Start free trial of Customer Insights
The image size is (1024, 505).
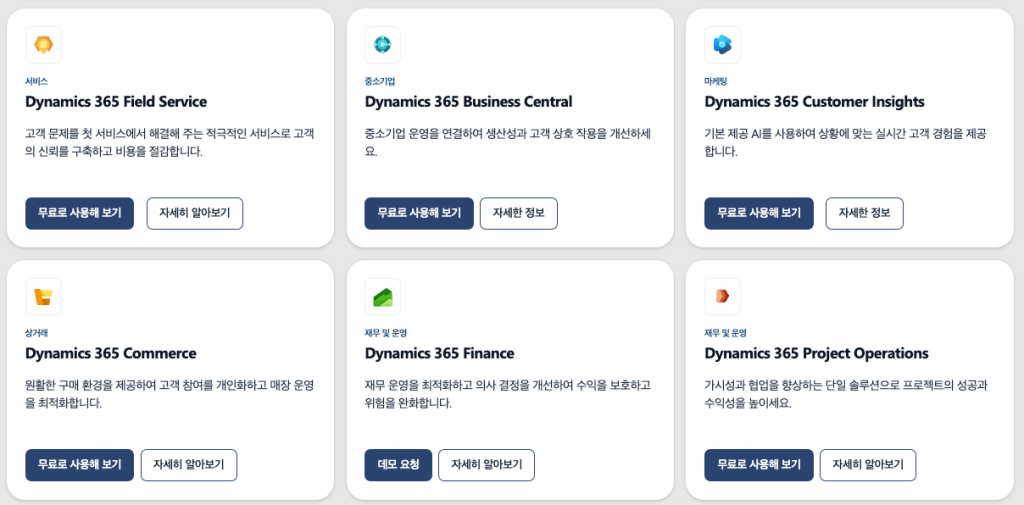pos(759,214)
